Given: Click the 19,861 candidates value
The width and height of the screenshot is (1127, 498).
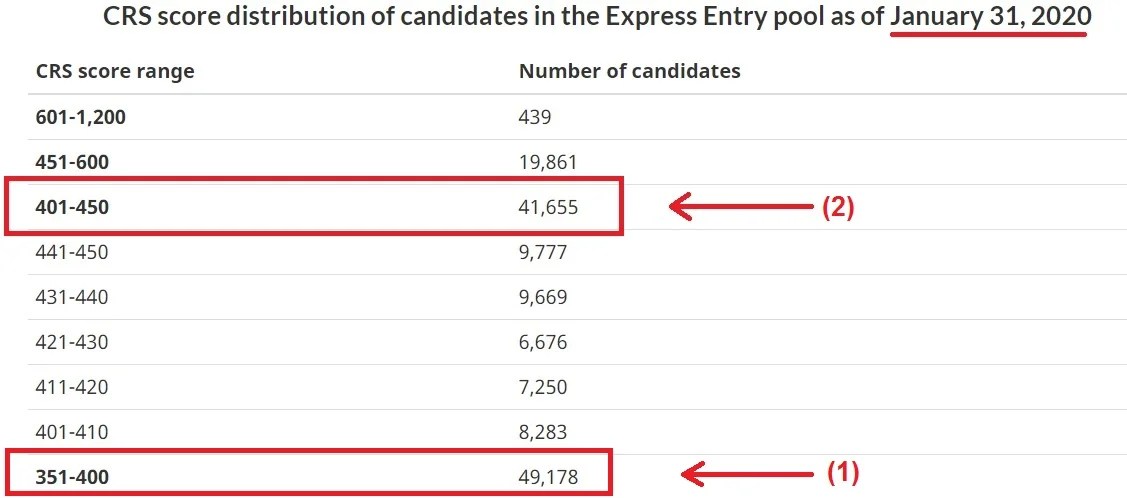Looking at the screenshot, I should (548, 162).
